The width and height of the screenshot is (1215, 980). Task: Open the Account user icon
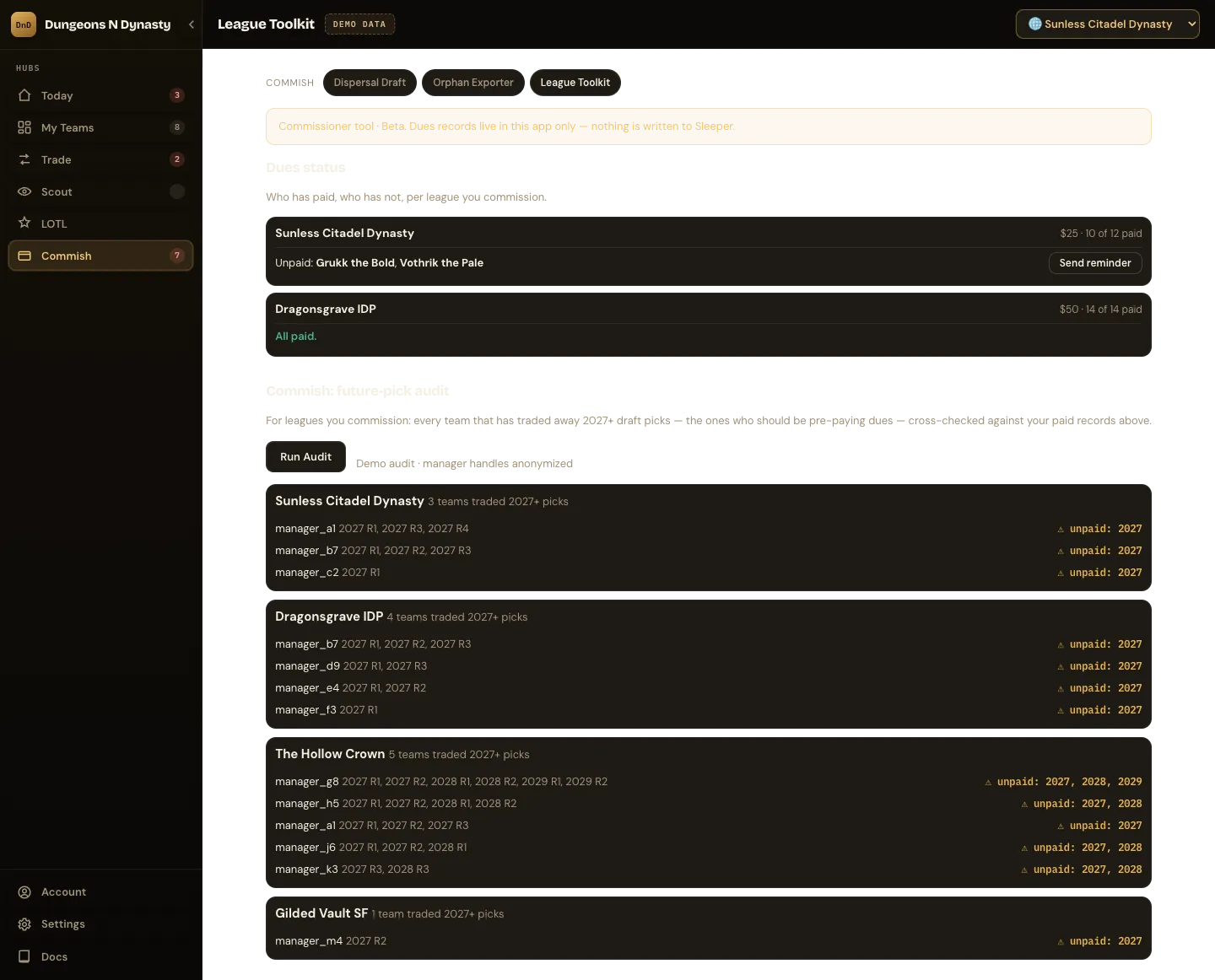coord(24,892)
